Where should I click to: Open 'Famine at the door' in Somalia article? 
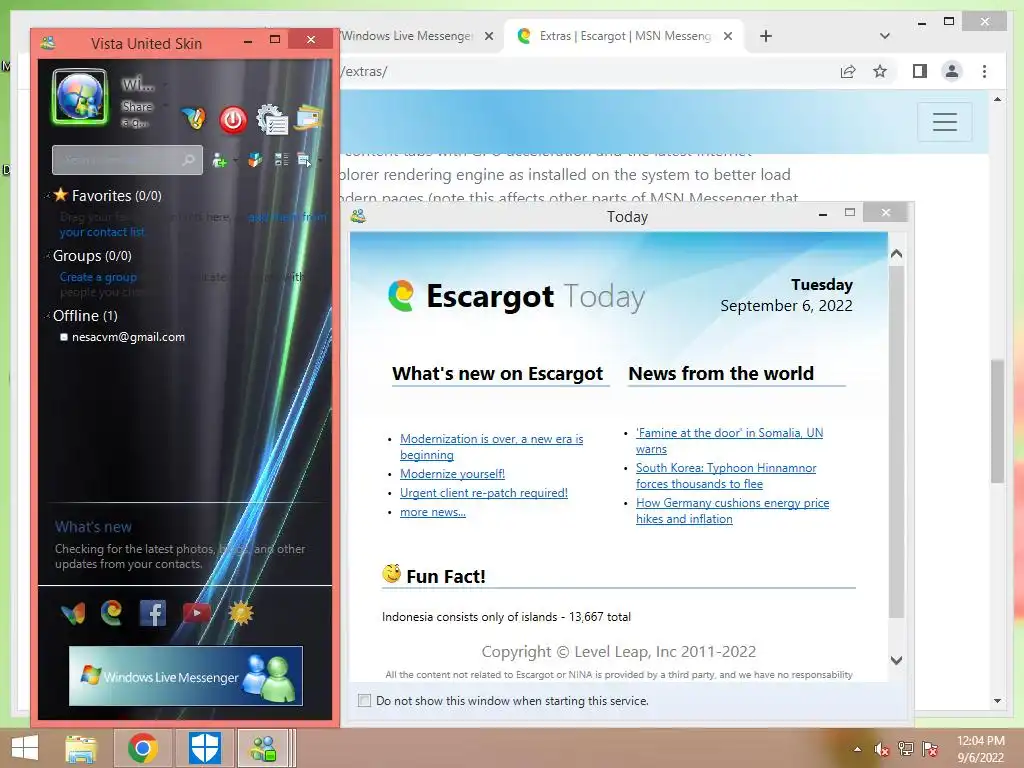coord(729,441)
